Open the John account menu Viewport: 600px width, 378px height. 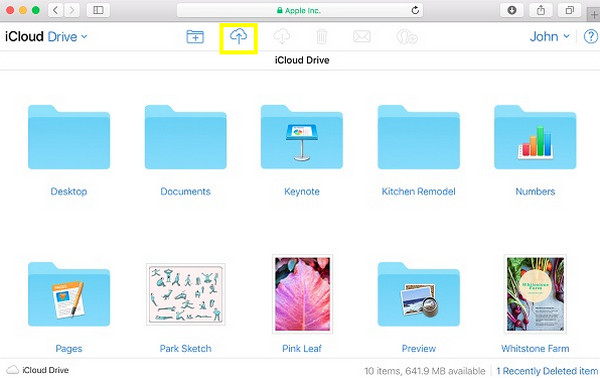coord(549,37)
